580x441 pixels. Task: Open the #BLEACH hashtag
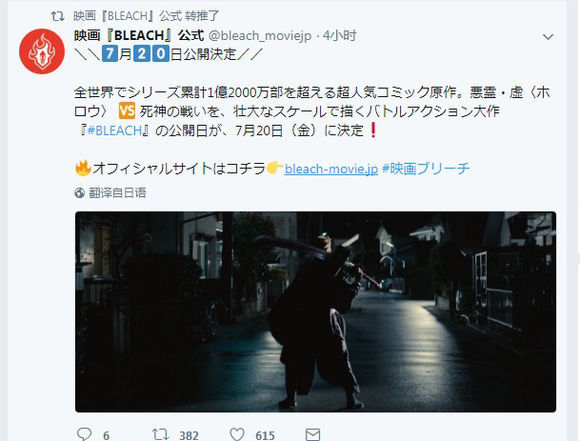click(115, 131)
